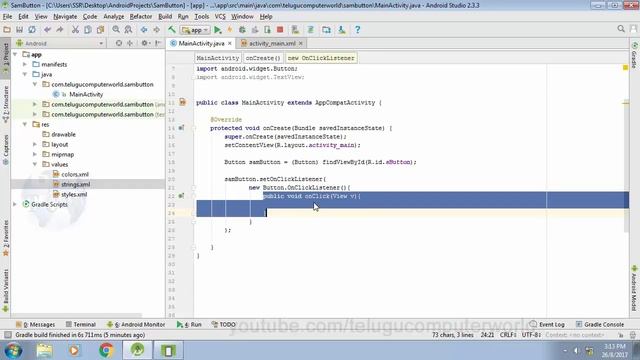Viewport: 640px width, 360px height.
Task: Open the Build menu
Action: click(165, 16)
